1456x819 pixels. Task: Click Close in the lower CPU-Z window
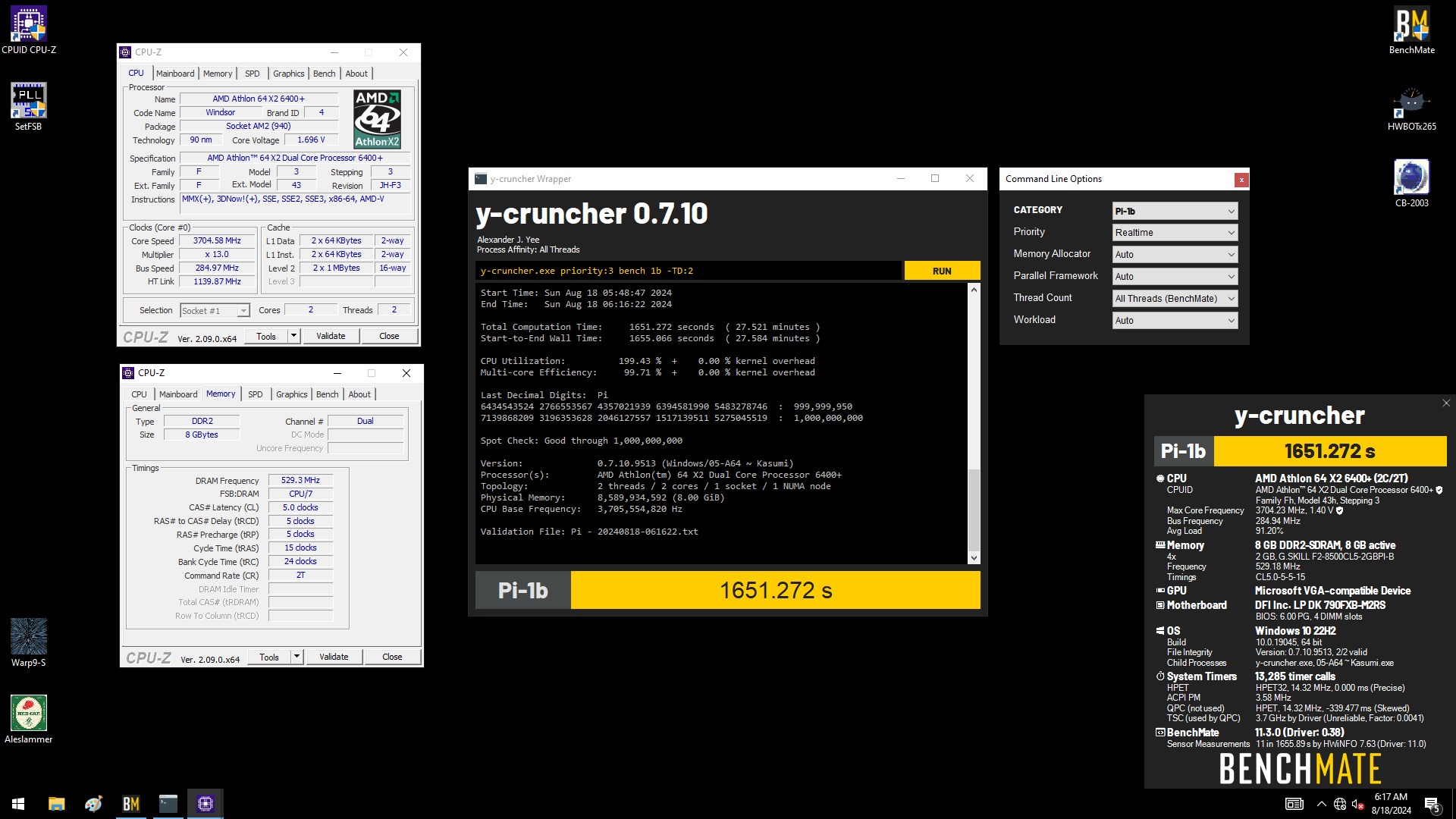(392, 657)
